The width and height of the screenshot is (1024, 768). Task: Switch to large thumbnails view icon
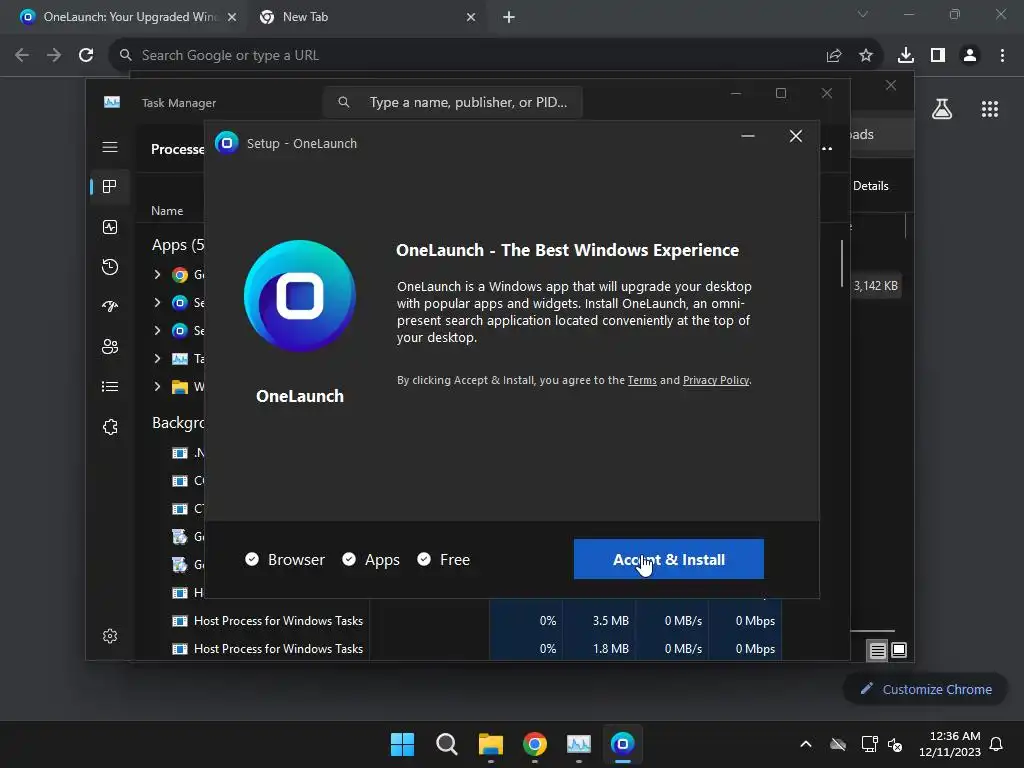(x=899, y=650)
